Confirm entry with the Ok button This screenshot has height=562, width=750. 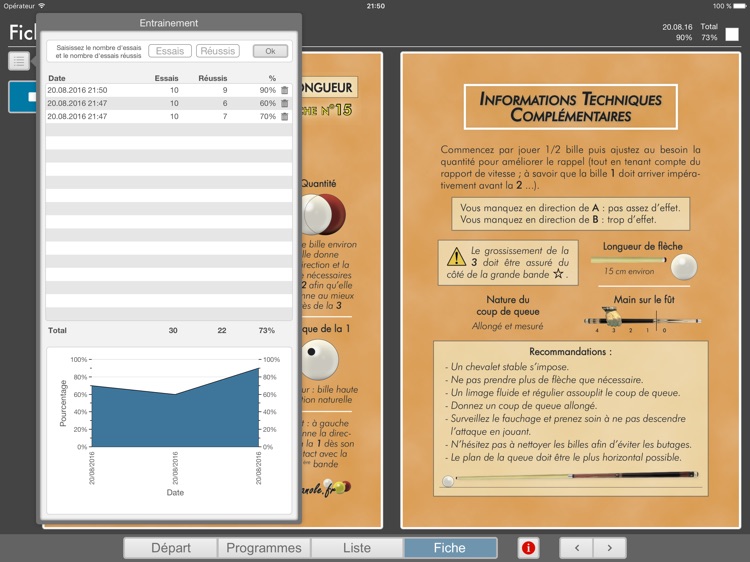[x=270, y=51]
